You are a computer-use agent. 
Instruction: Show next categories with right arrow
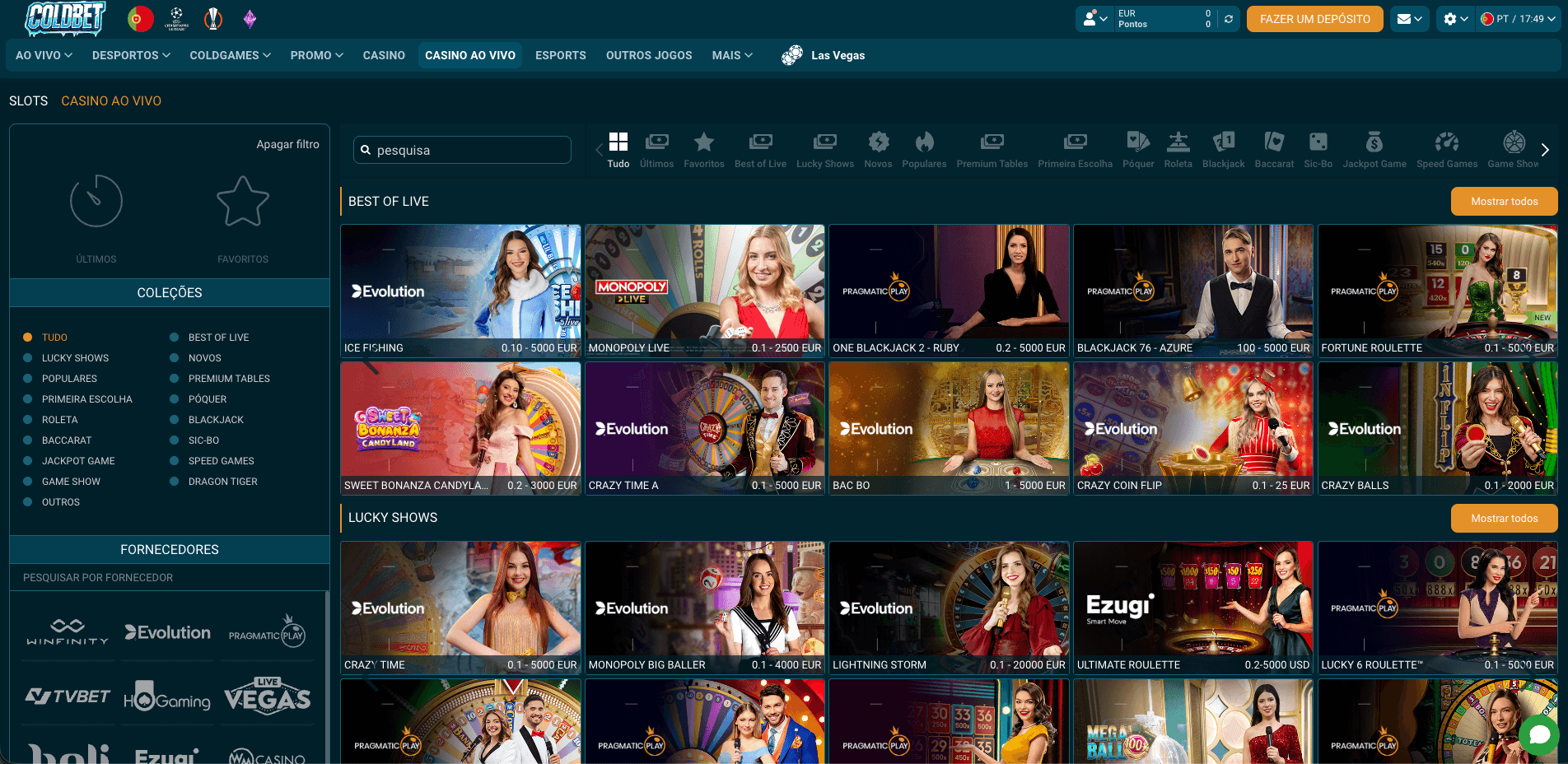(1545, 150)
